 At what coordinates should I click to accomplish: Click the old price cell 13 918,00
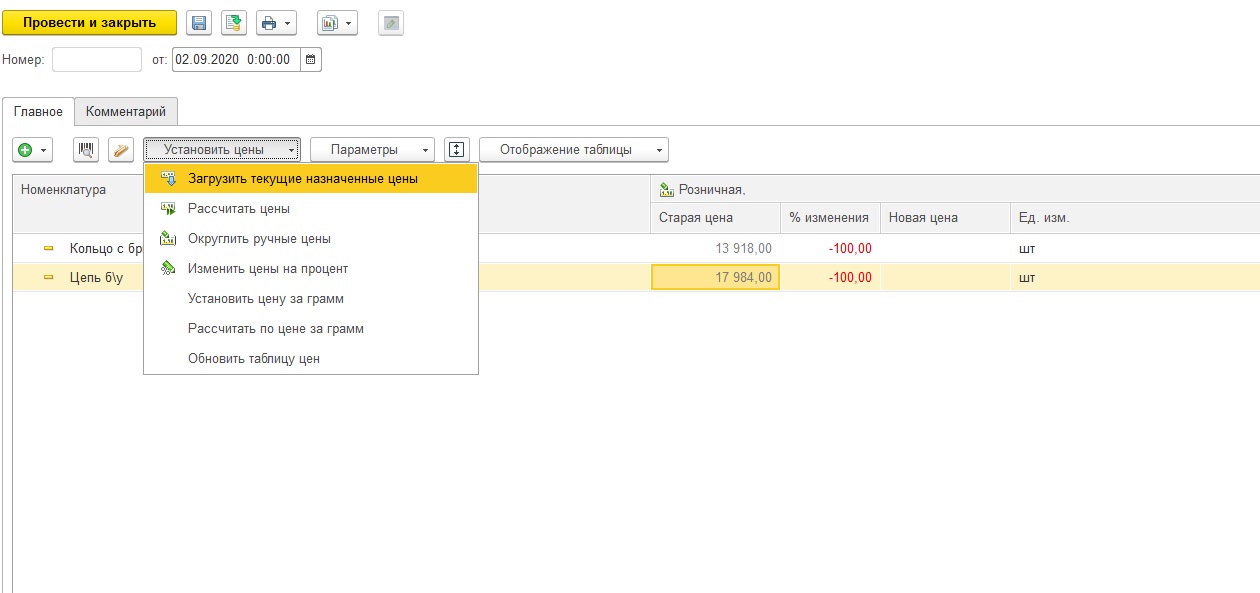tap(715, 248)
